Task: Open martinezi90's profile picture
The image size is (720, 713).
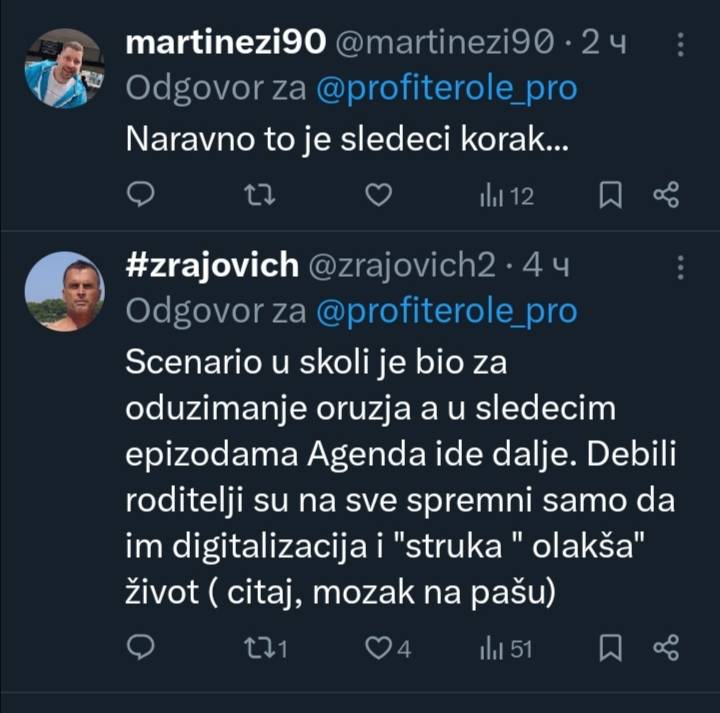Action: click(64, 69)
